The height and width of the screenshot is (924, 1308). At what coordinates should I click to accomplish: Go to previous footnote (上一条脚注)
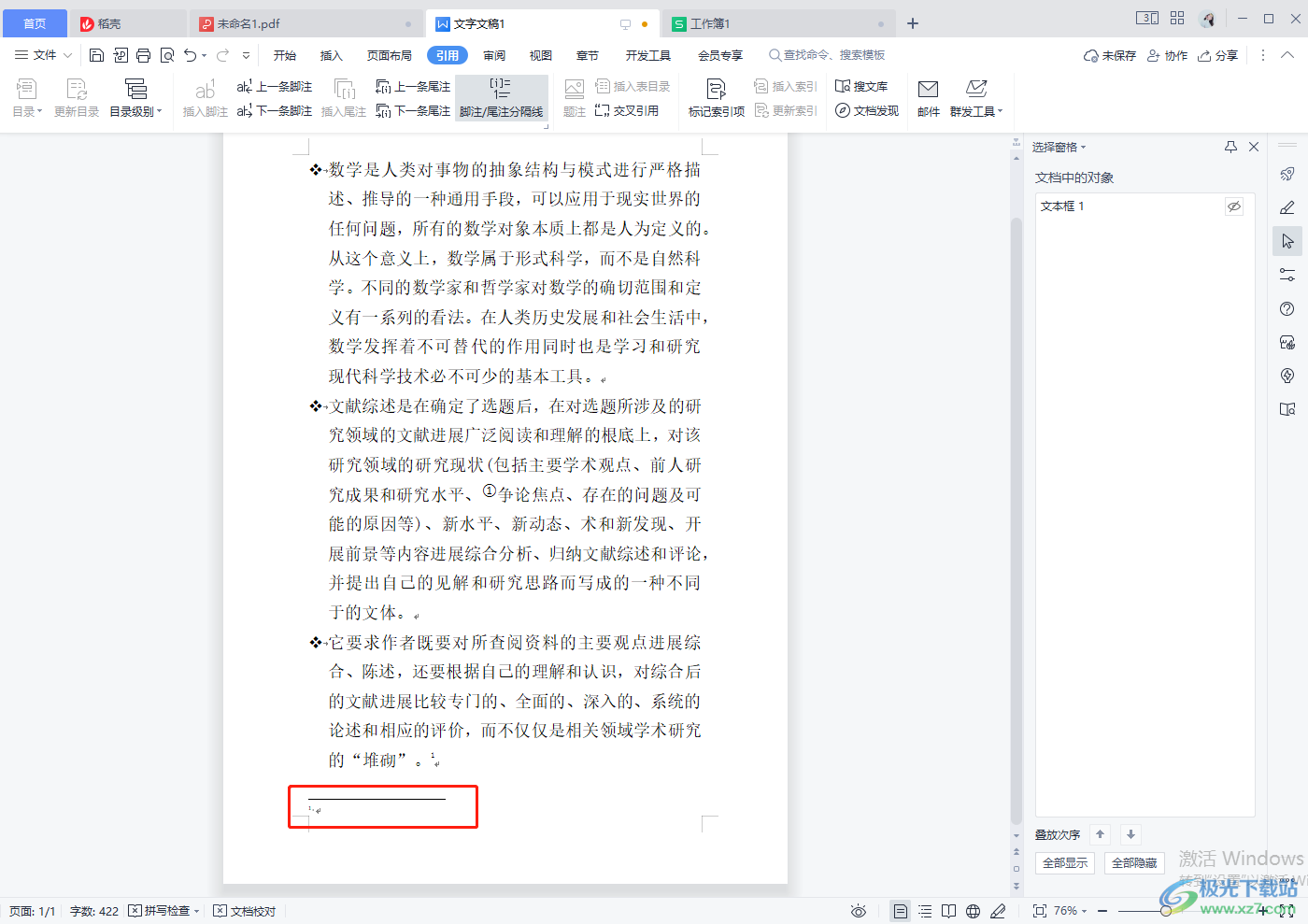tap(275, 86)
